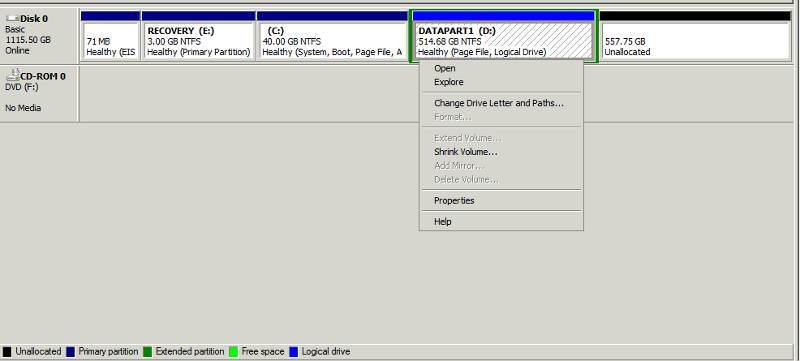800x361 pixels.
Task: Click the 'Free space' legend label
Action: pyautogui.click(x=263, y=352)
